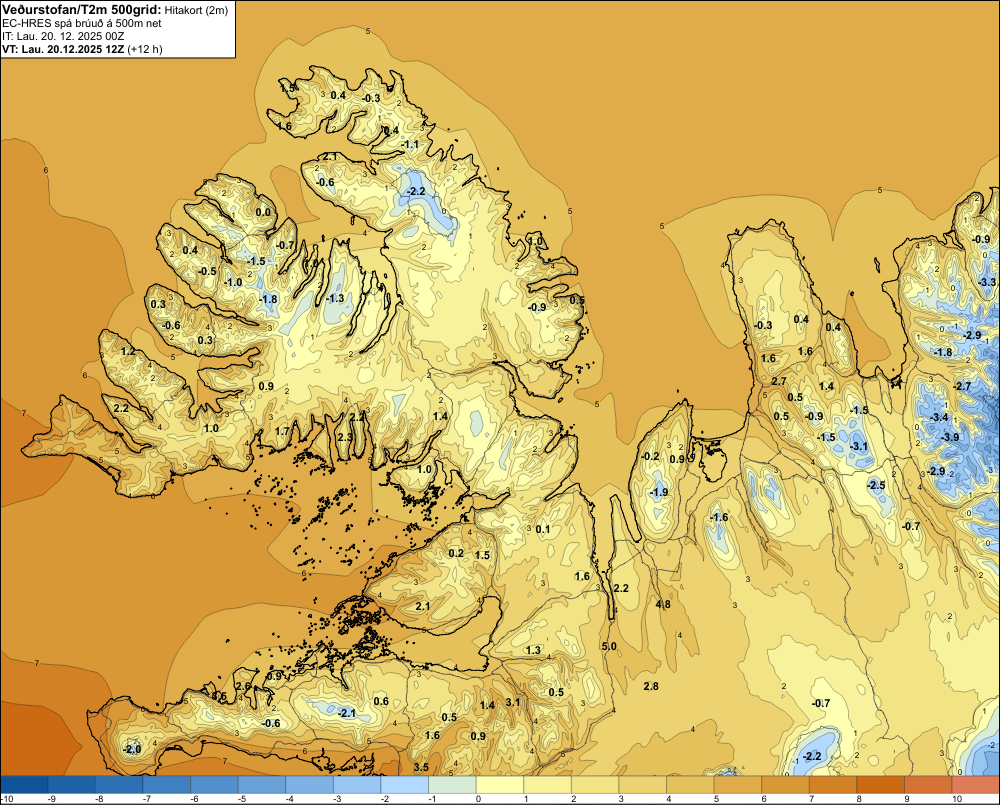Select the 2.6 temperature label
Viewport: 1000px width, 805px height.
(x=243, y=686)
